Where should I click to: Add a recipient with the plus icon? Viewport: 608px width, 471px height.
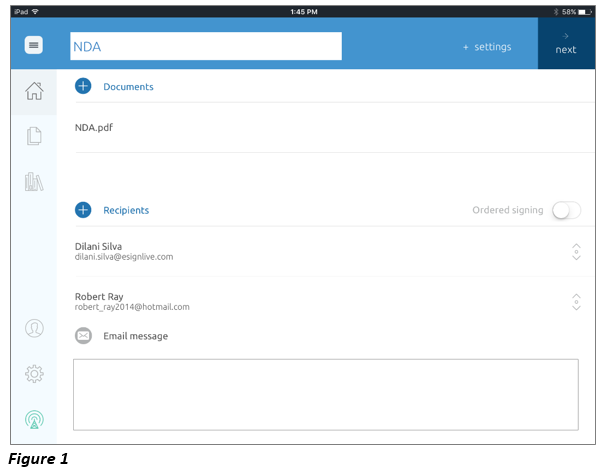[x=83, y=210]
